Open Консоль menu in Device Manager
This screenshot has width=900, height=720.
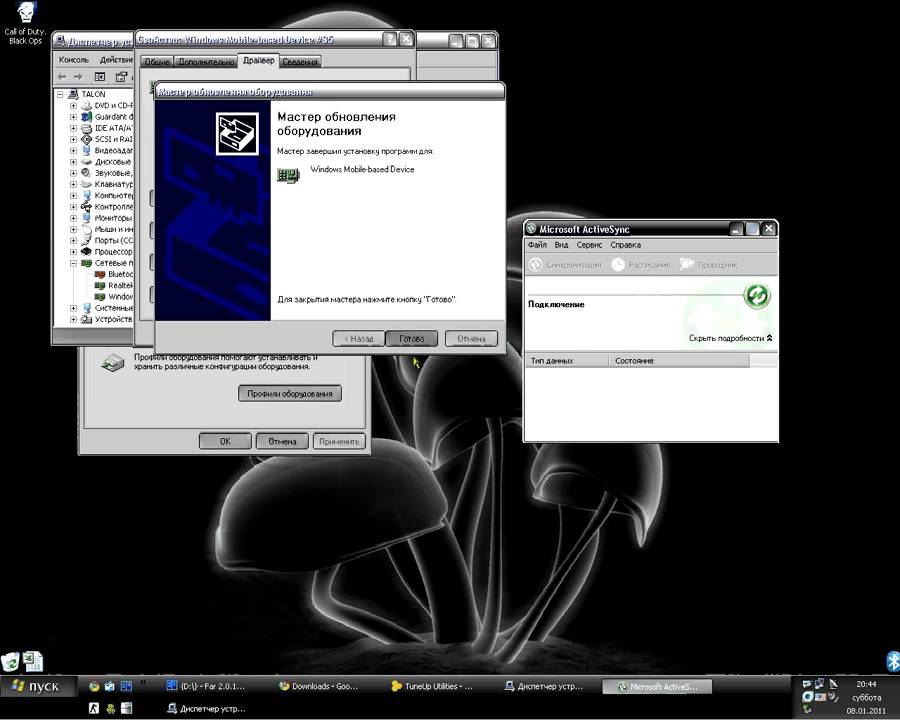(73, 60)
